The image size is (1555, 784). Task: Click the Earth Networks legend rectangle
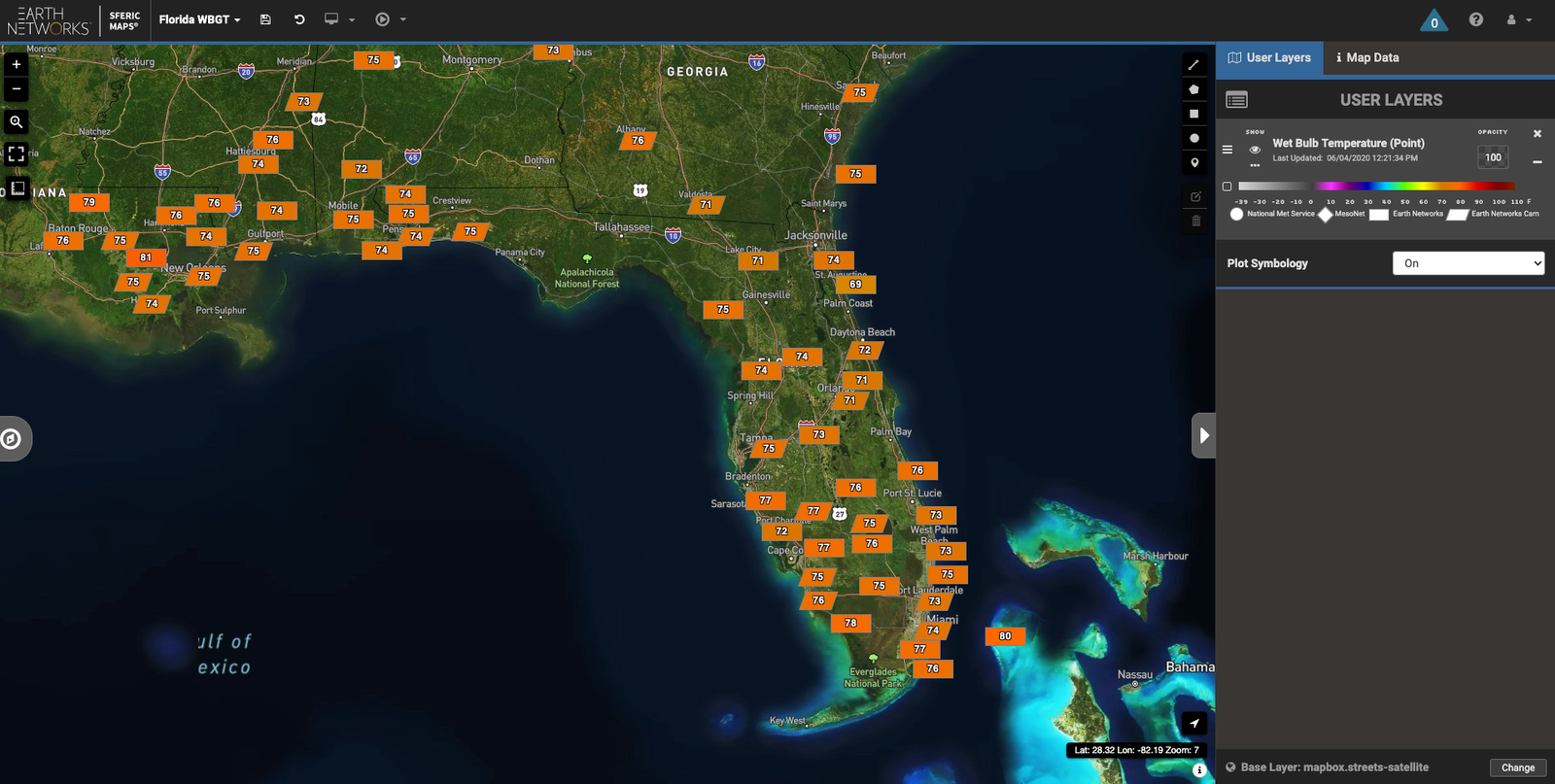[1378, 215]
